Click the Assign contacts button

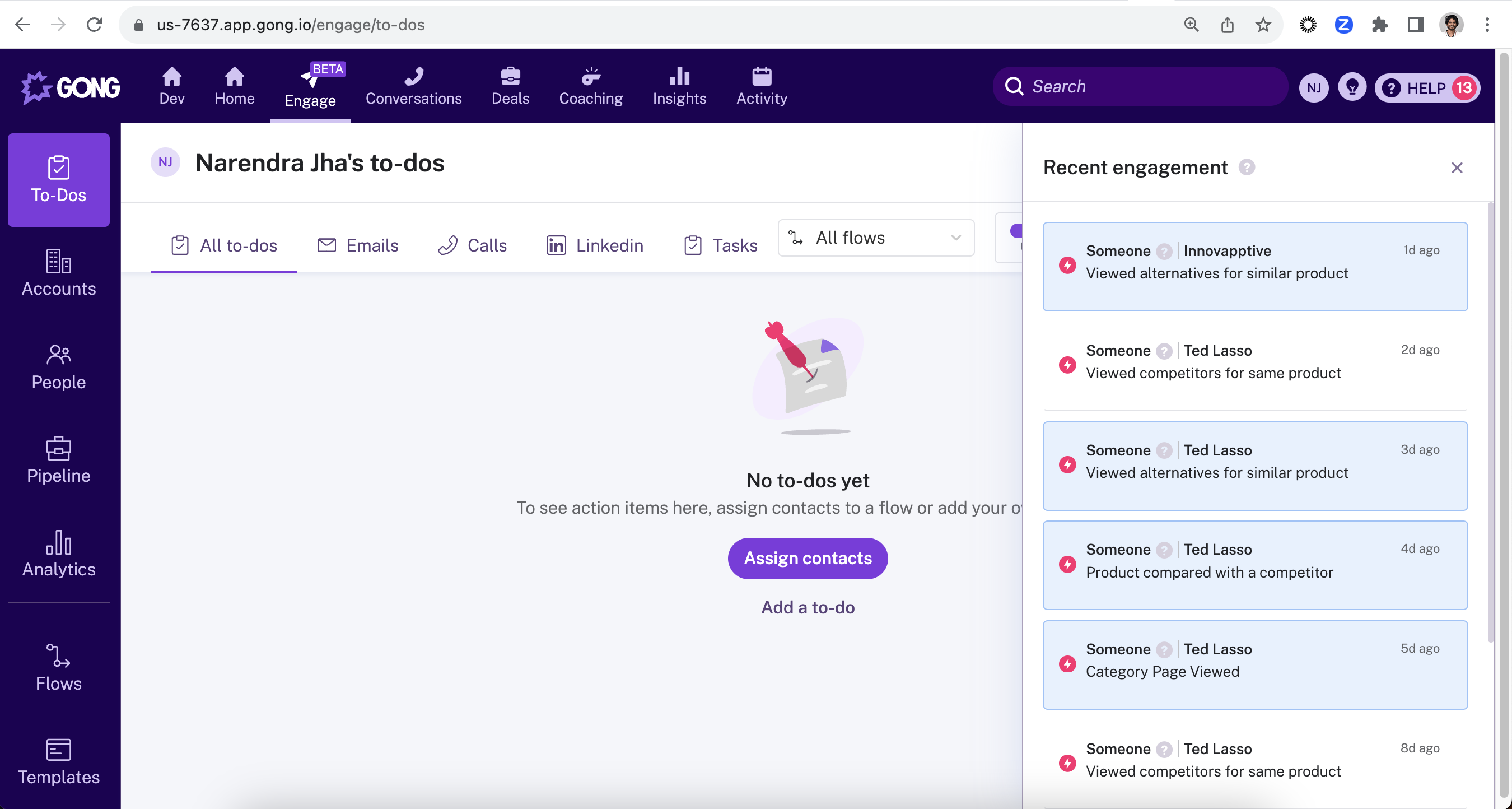coord(807,558)
